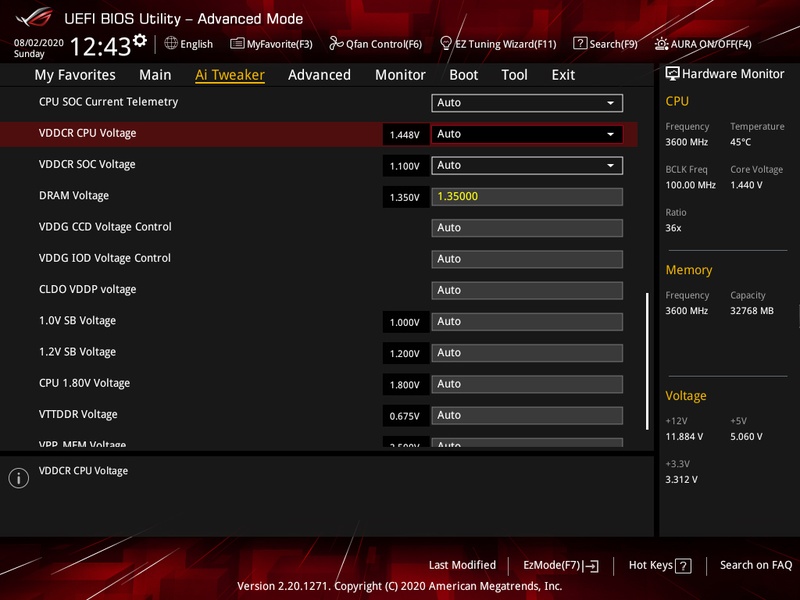Image resolution: width=800 pixels, height=600 pixels.
Task: Click the 1.448V current value
Action: click(x=405, y=135)
